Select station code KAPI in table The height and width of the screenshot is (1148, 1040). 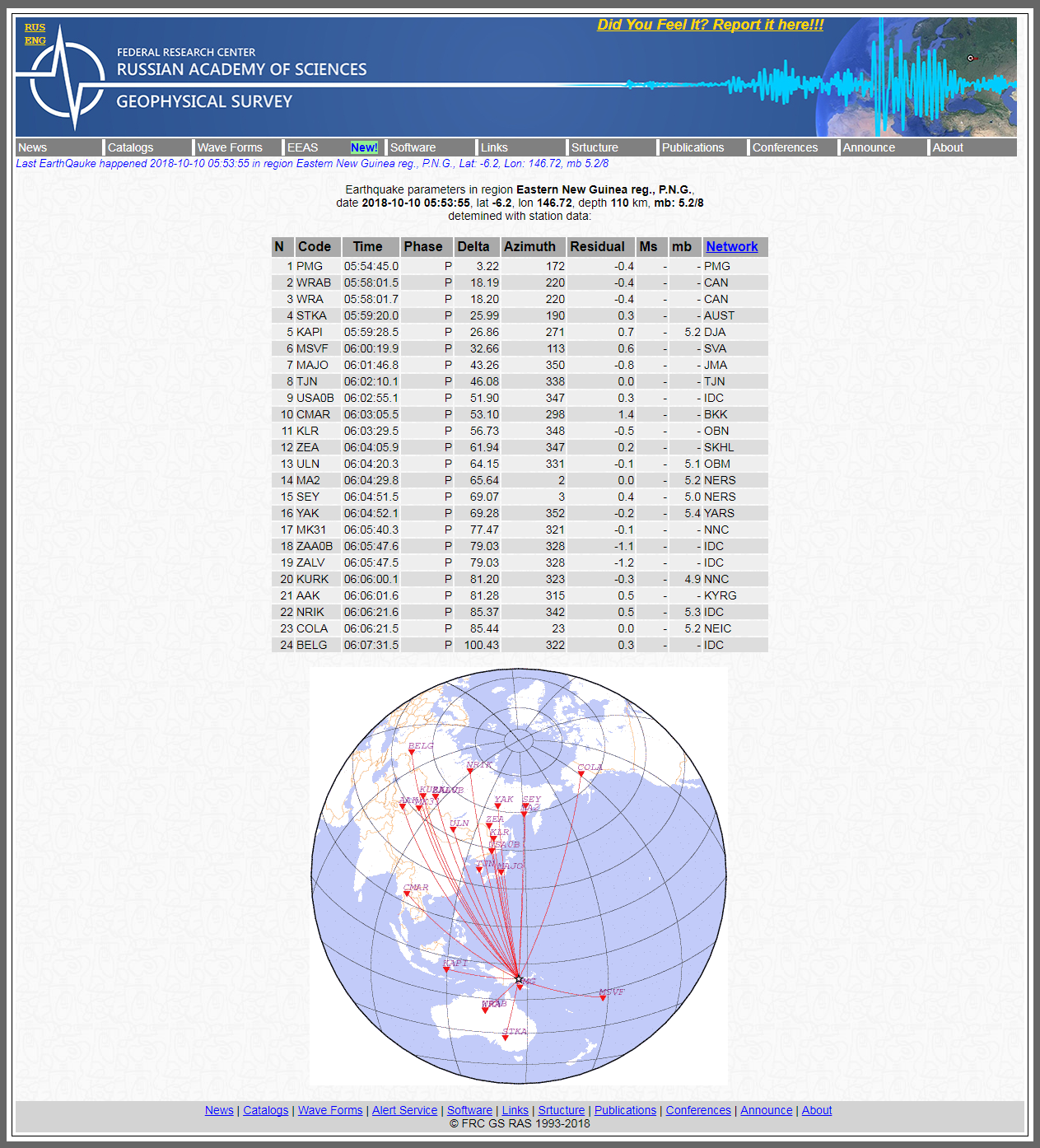[310, 332]
